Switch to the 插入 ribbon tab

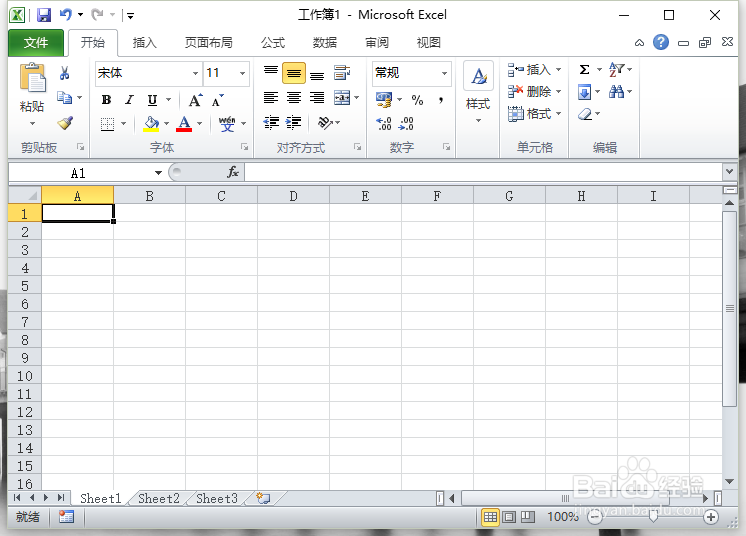[144, 43]
